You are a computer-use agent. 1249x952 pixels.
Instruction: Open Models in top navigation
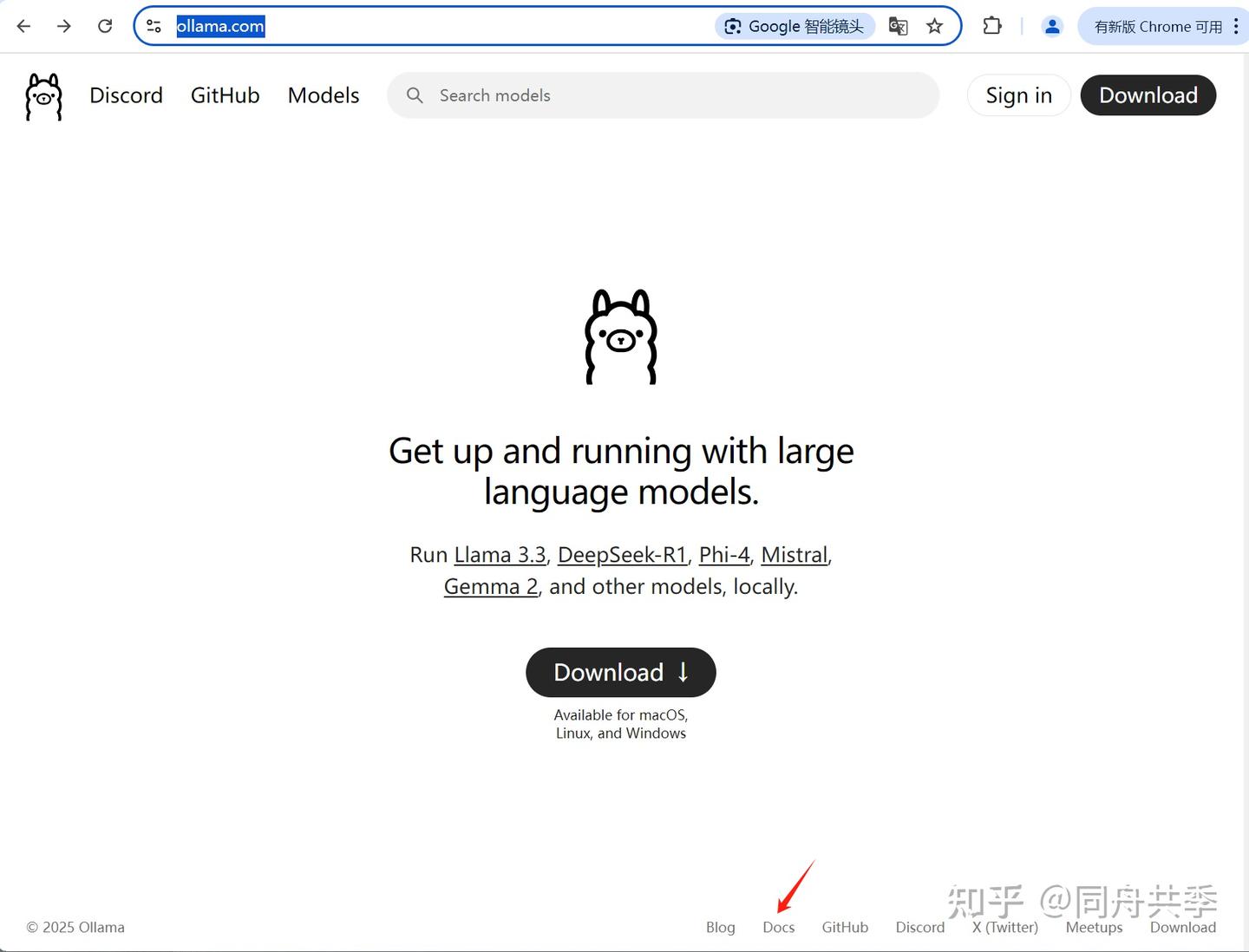(324, 95)
